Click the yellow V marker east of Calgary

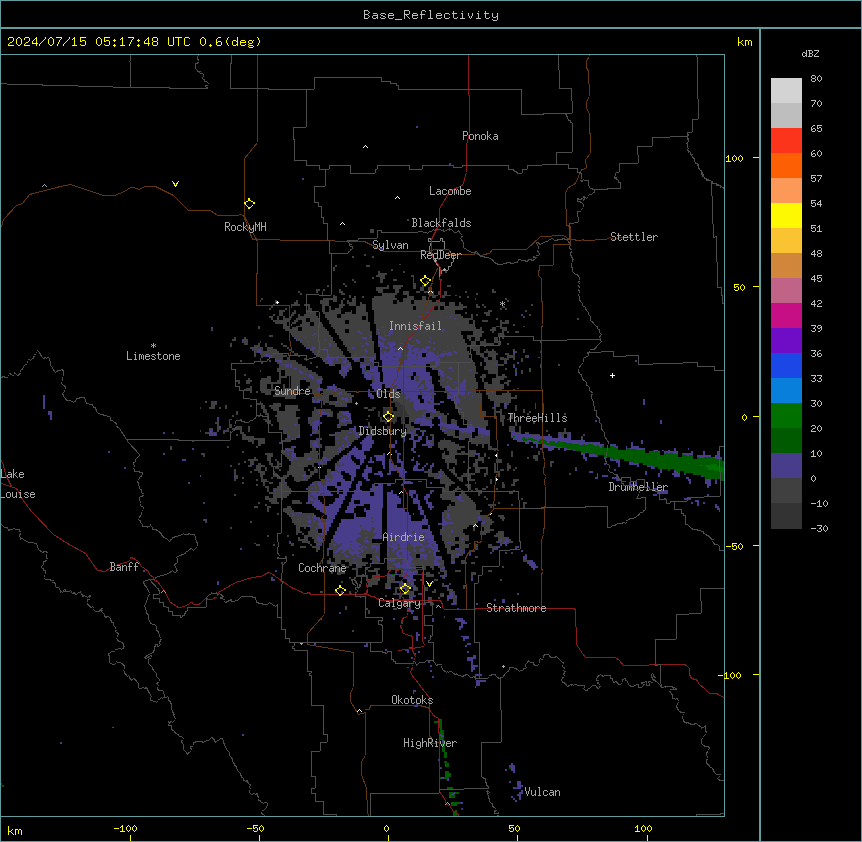tap(429, 584)
